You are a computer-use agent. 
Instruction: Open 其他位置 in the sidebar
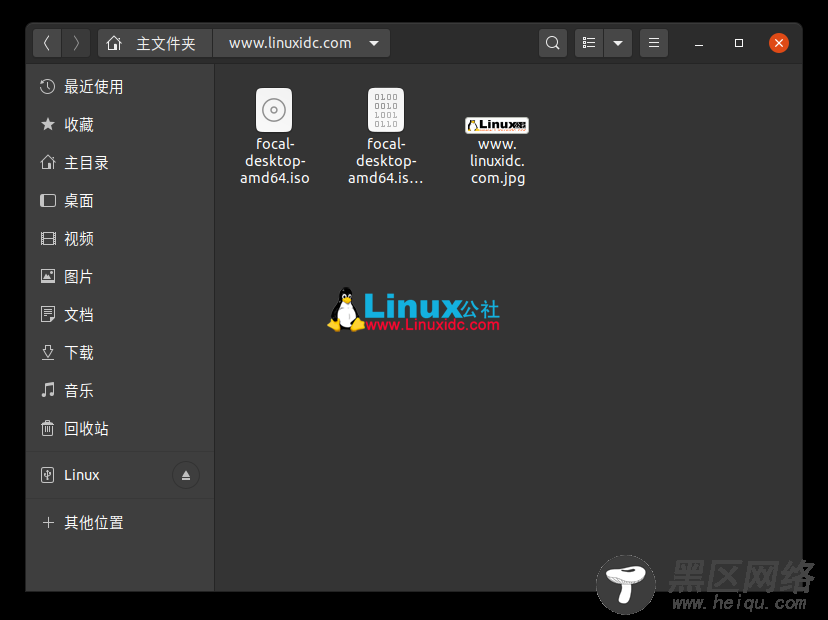pos(120,523)
